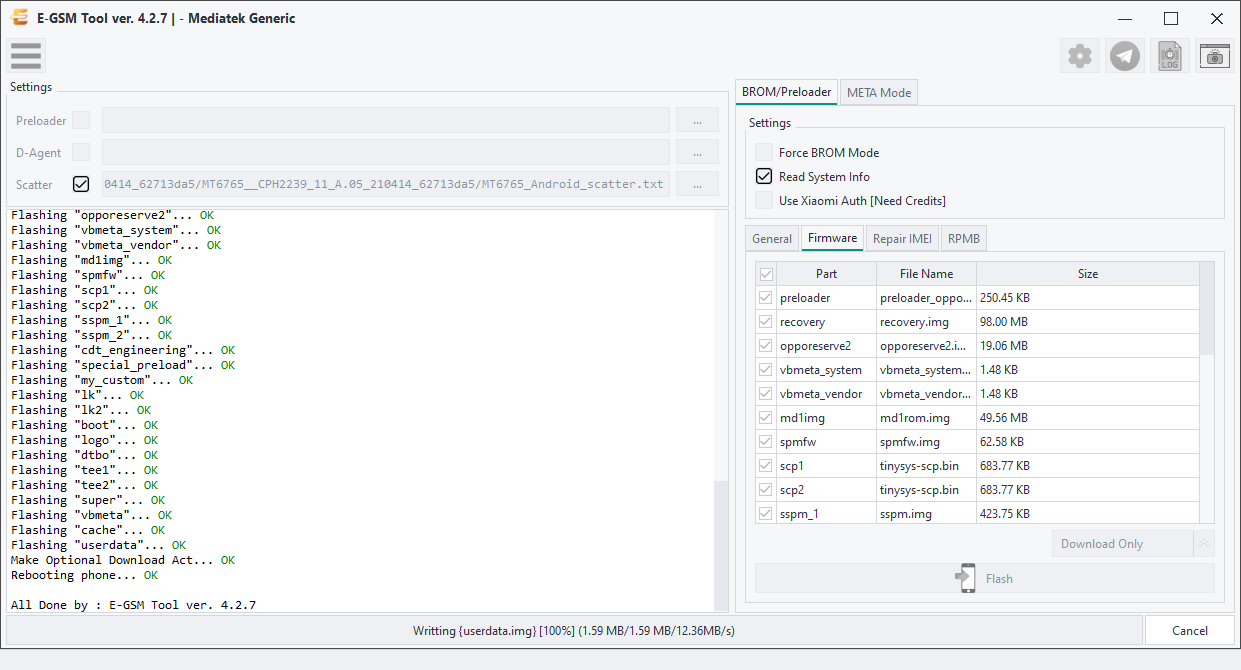This screenshot has height=670, width=1241.
Task: Browse for a D-Agent file
Action: pos(698,152)
